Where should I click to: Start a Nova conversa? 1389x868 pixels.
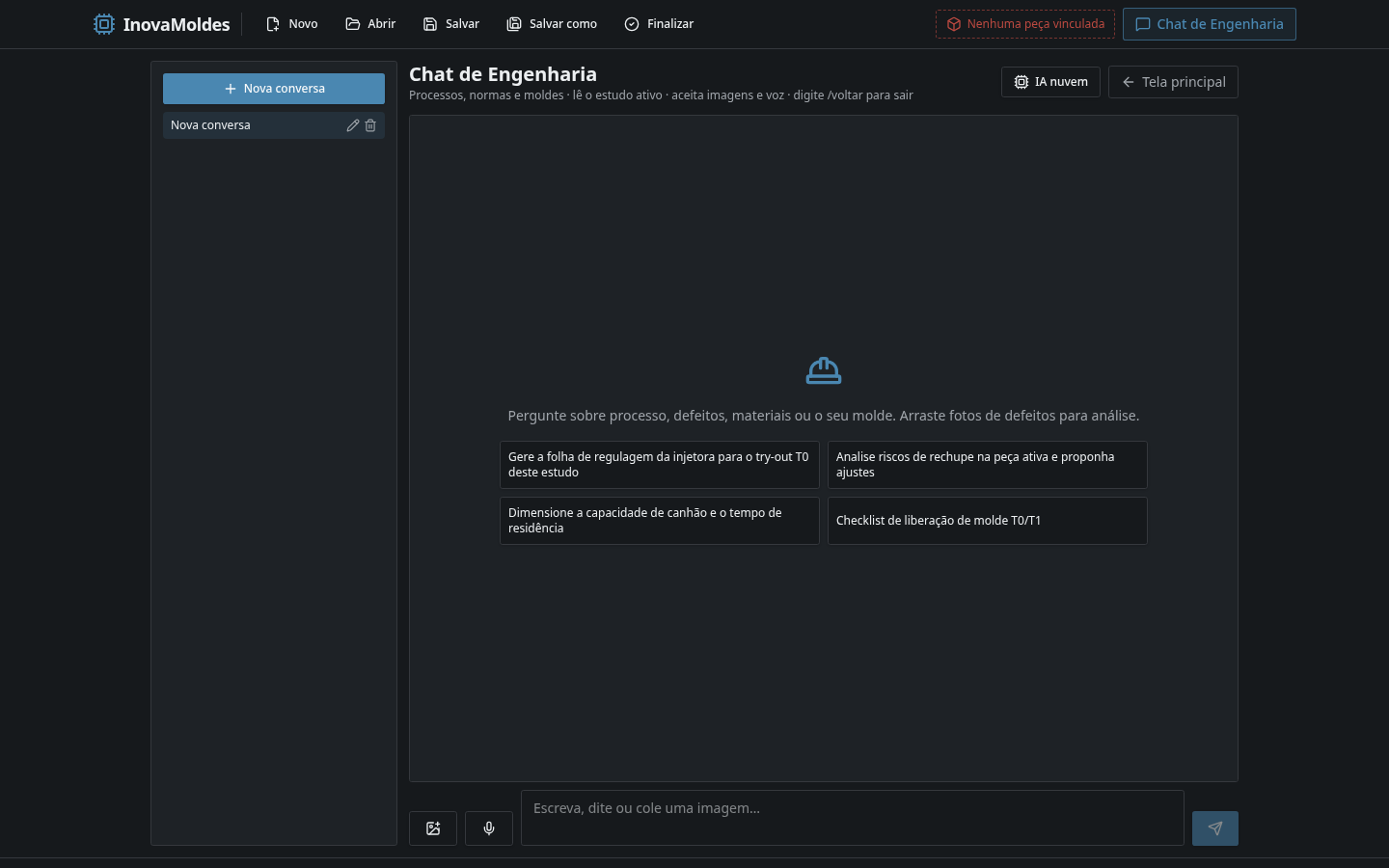click(274, 89)
